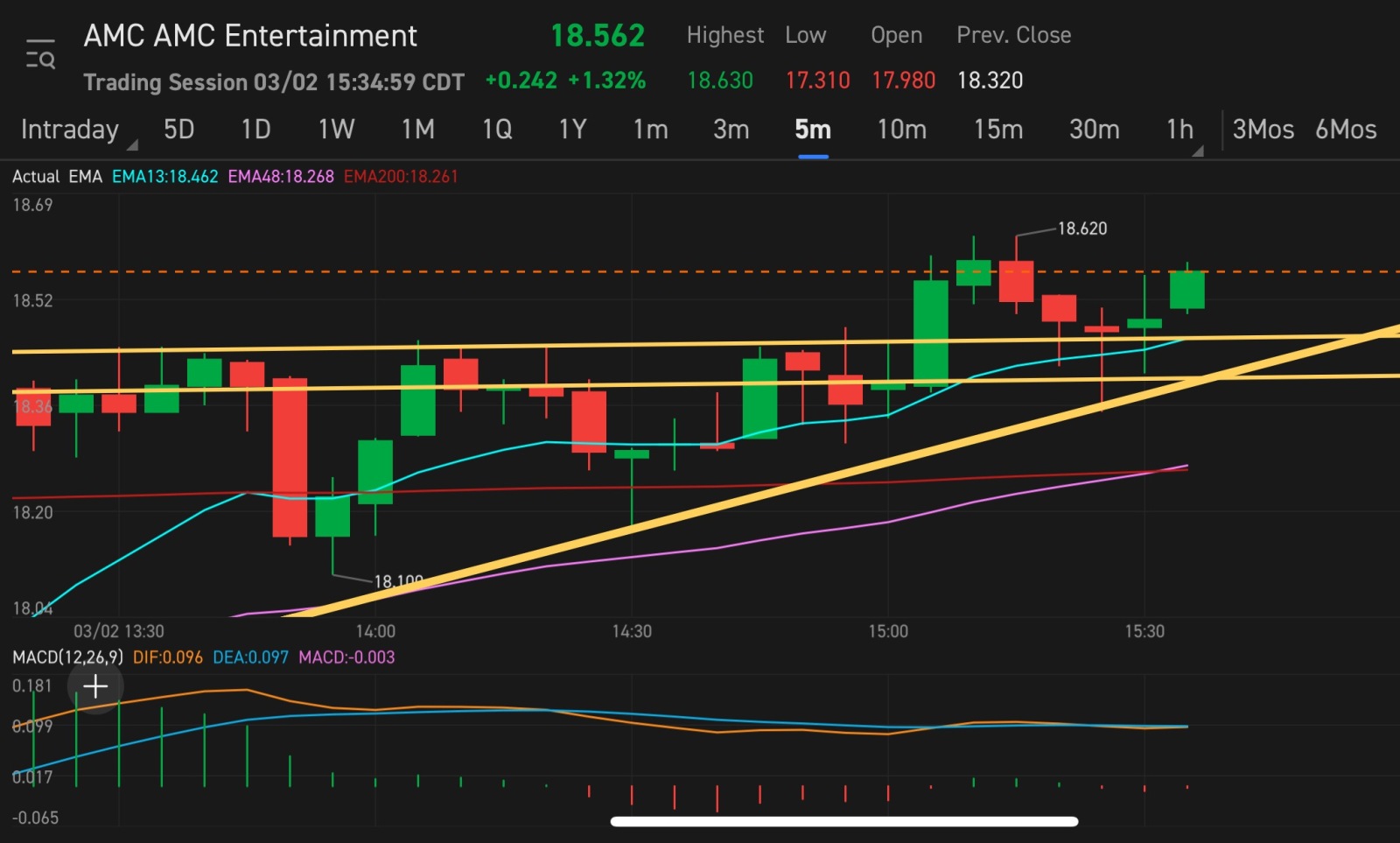The height and width of the screenshot is (843, 1400).
Task: Tap the plus button on MACD panel
Action: [95, 686]
